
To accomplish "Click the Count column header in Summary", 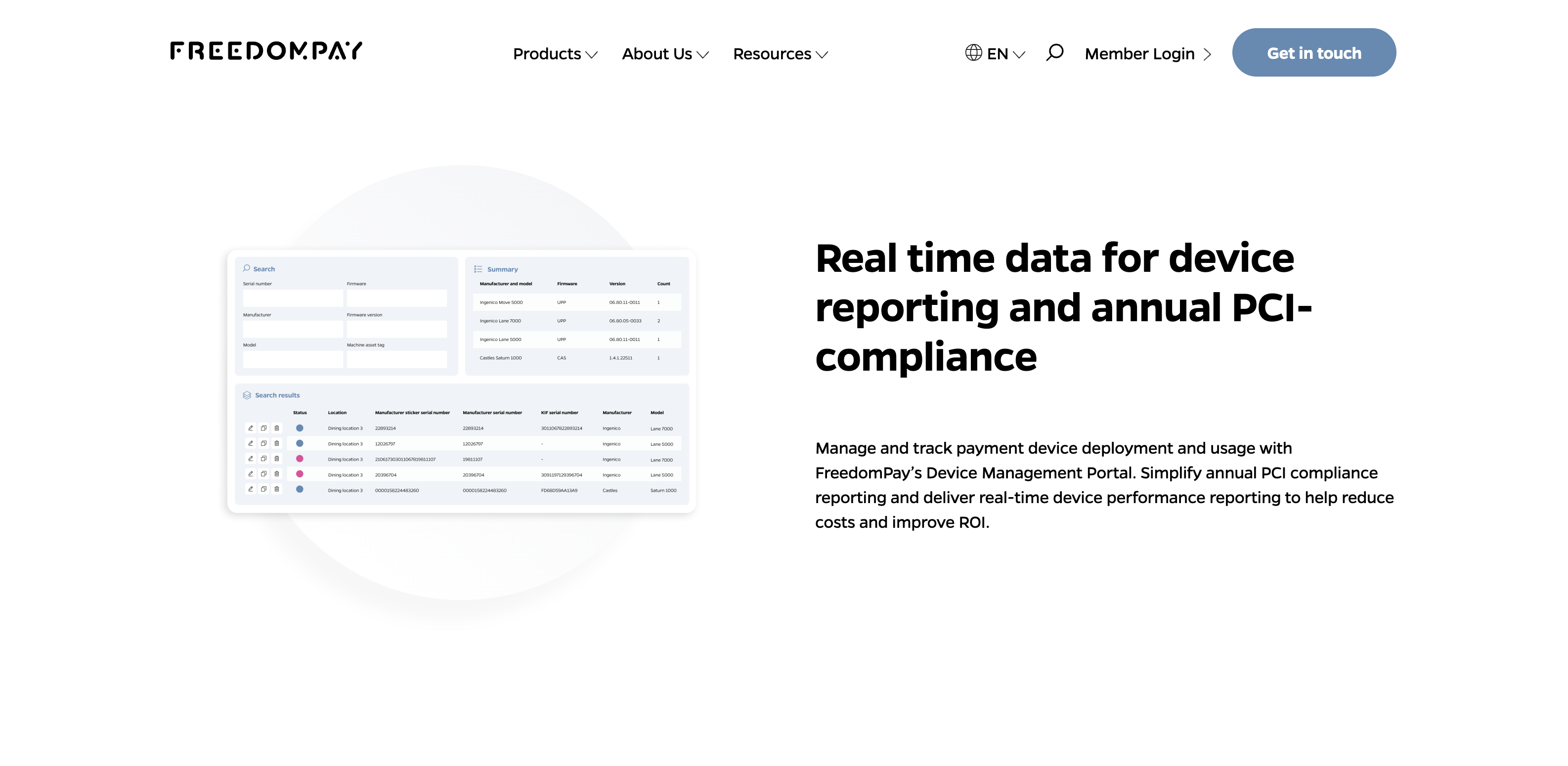I will pos(663,284).
